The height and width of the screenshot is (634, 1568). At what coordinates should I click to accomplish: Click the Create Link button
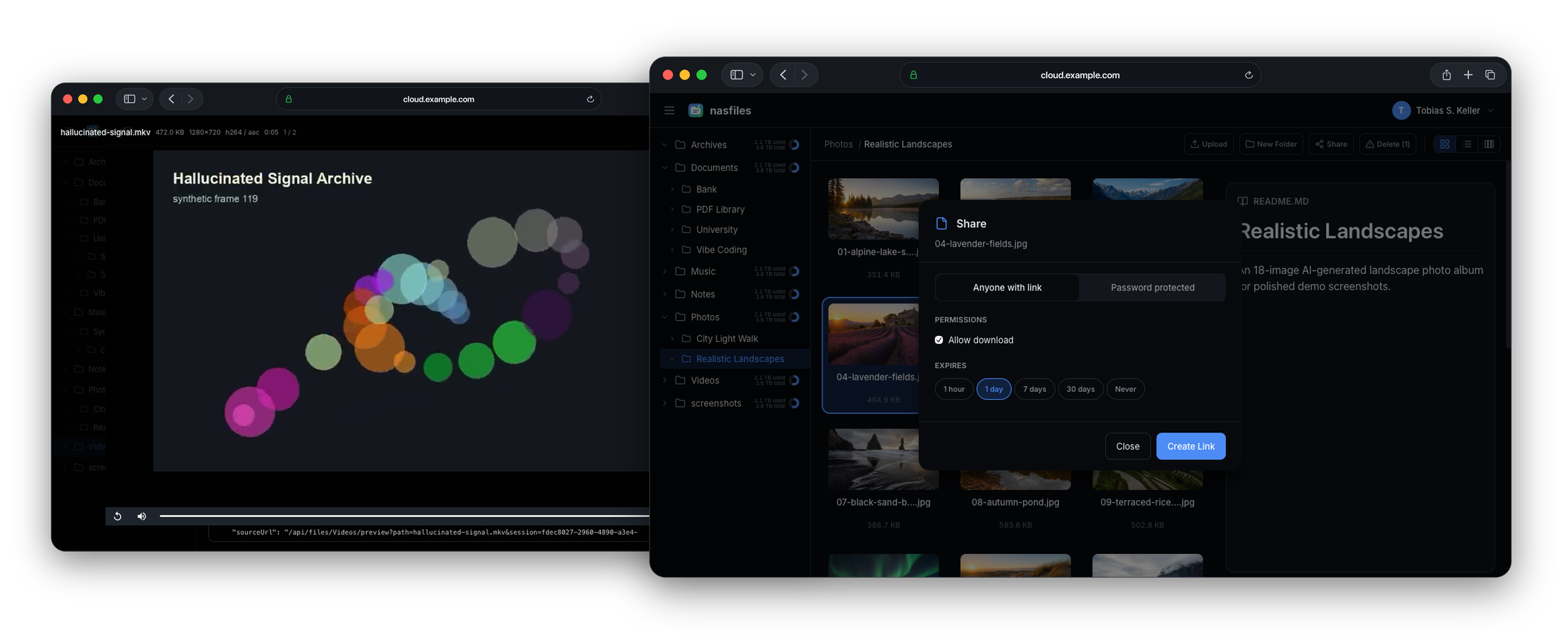click(x=1191, y=446)
